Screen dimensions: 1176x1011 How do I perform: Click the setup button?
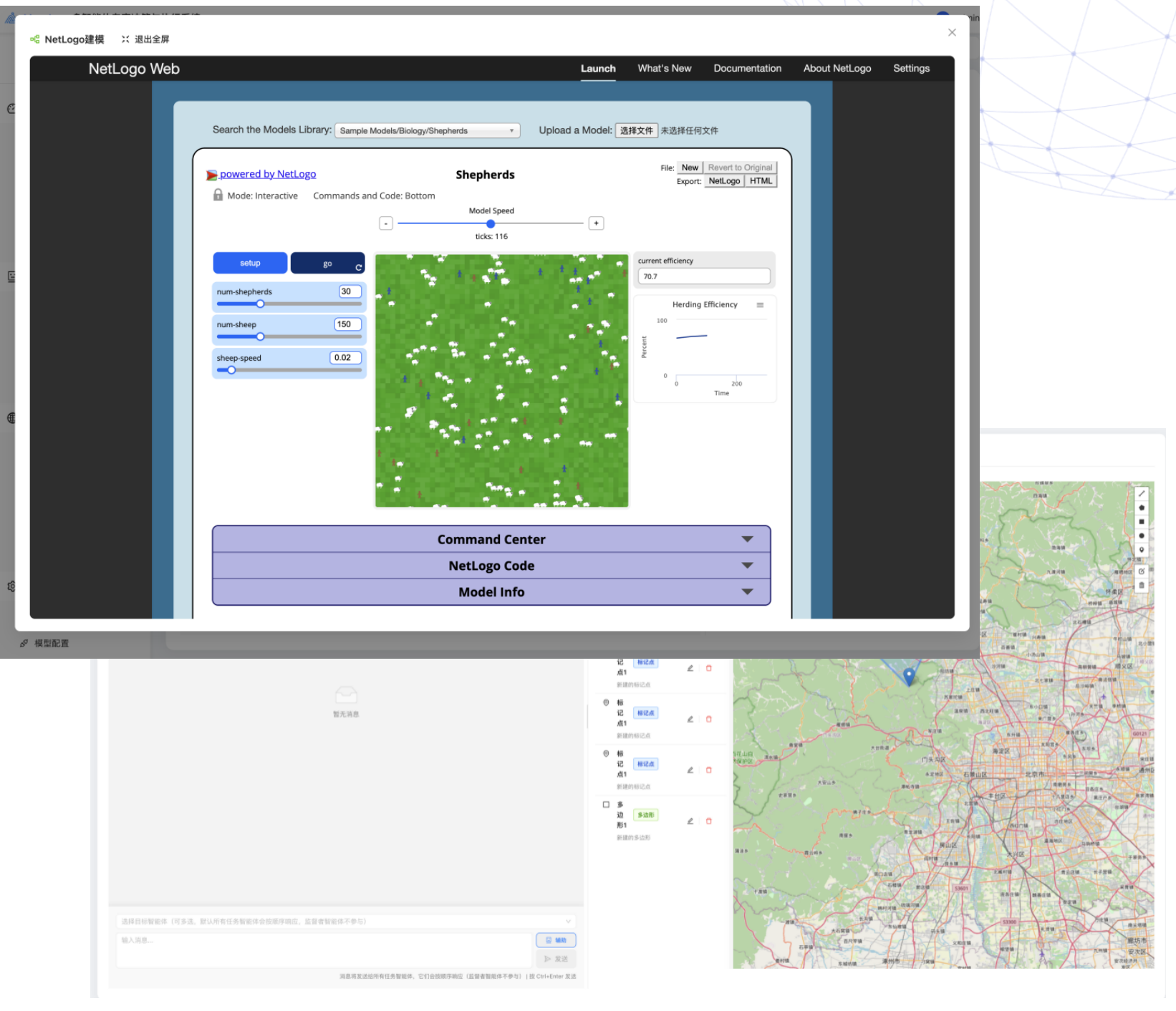click(x=250, y=263)
